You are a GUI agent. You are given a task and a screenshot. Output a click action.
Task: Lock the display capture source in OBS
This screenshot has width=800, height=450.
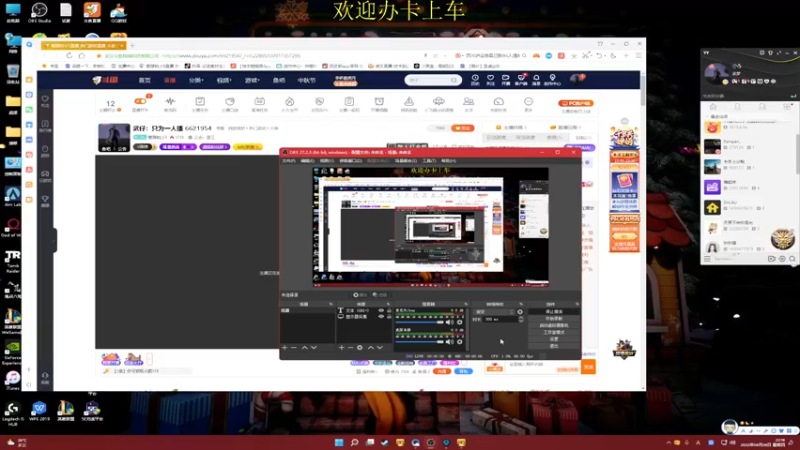click(389, 316)
